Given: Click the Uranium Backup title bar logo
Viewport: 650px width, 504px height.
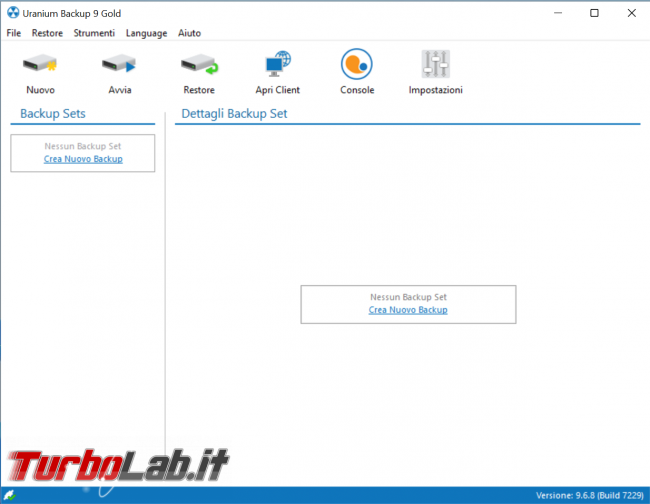Looking at the screenshot, I should click(13, 13).
